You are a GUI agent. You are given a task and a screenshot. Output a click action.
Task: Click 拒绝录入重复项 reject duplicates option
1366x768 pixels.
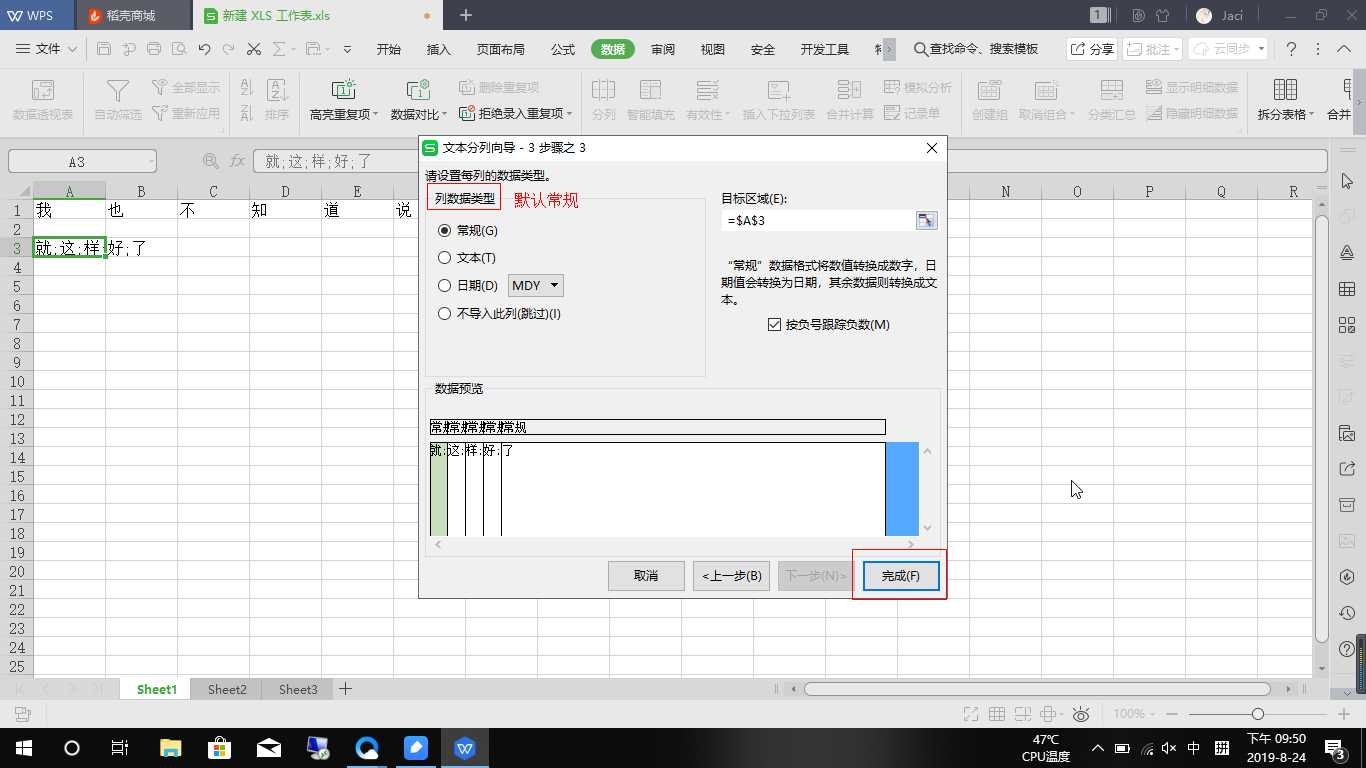tap(516, 114)
